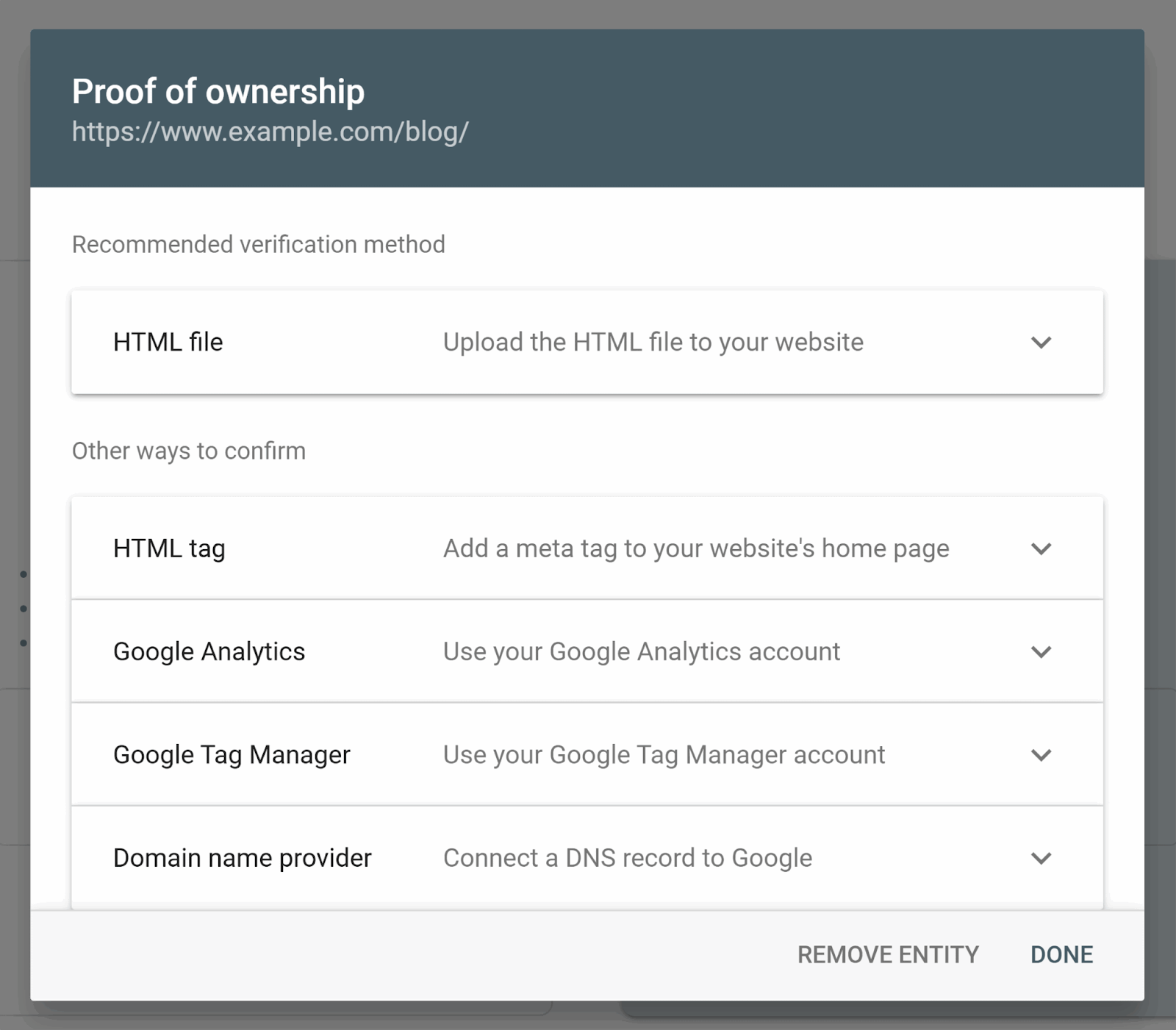Click the example.com/blog URL in header
Viewport: 1176px width, 1030px height.
[270, 132]
